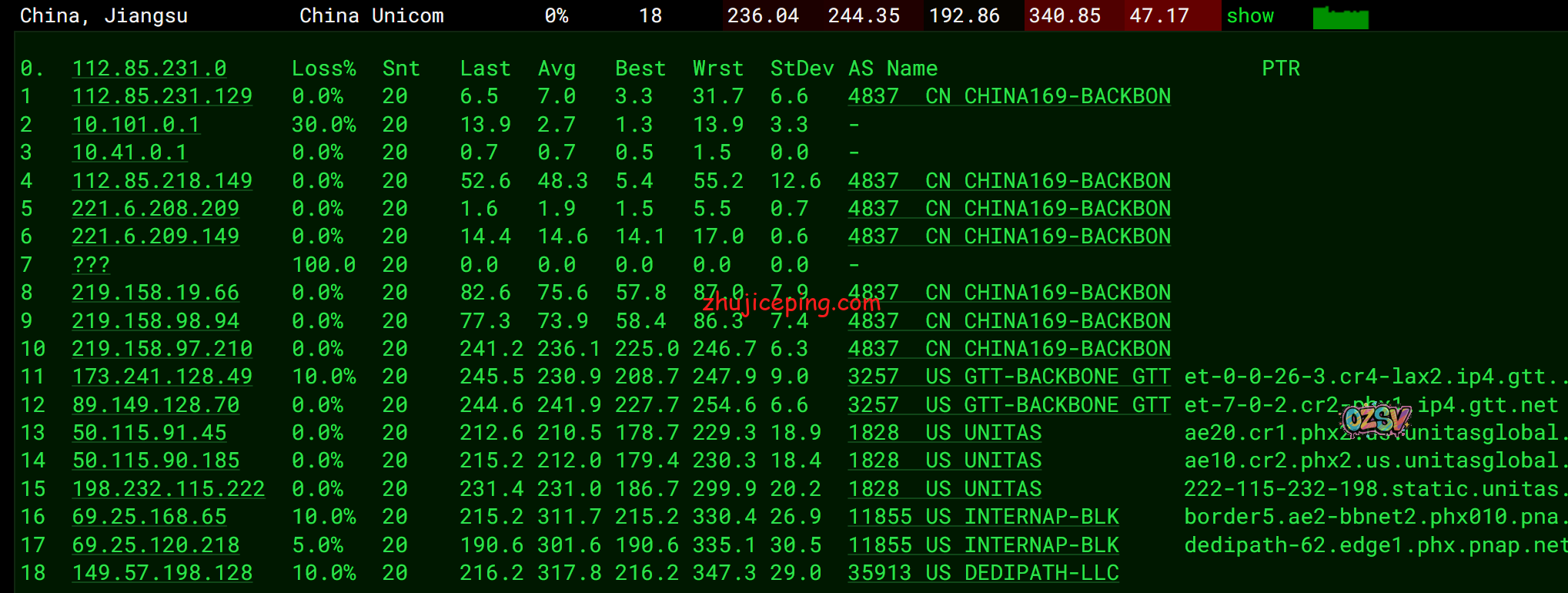Click the red 340.85 worst latency cell
The height and width of the screenshot is (593, 1568).
pos(1065,16)
